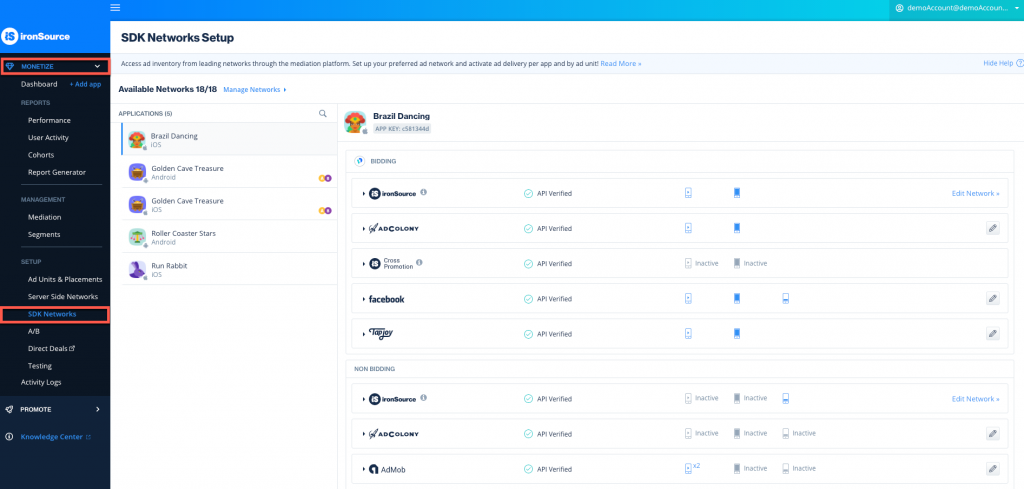Edit Tapjoy network with pencil icon

(x=993, y=334)
